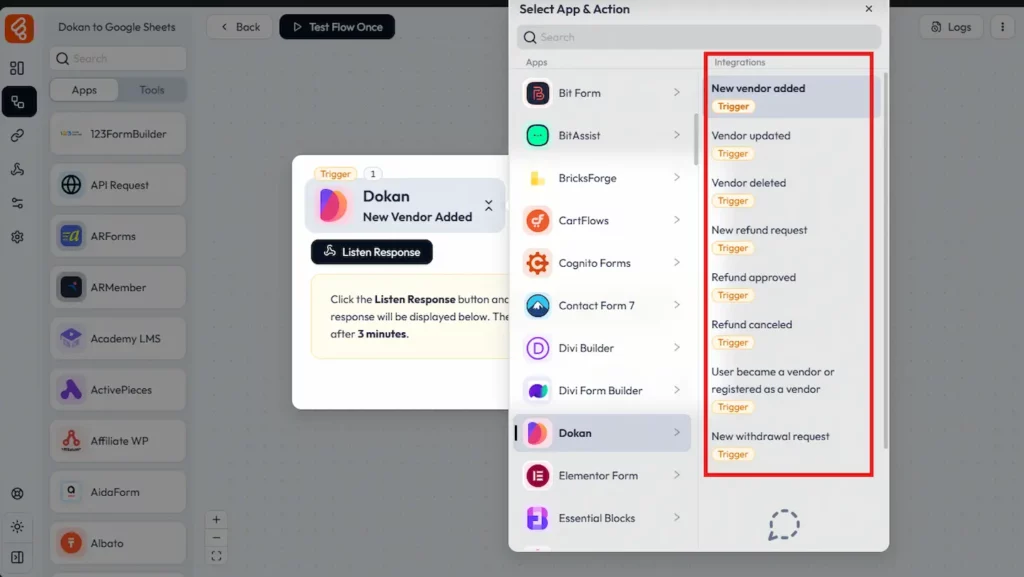Screen dimensions: 1024x577
Task: Toggle light theme sun icon
Action: click(17, 526)
